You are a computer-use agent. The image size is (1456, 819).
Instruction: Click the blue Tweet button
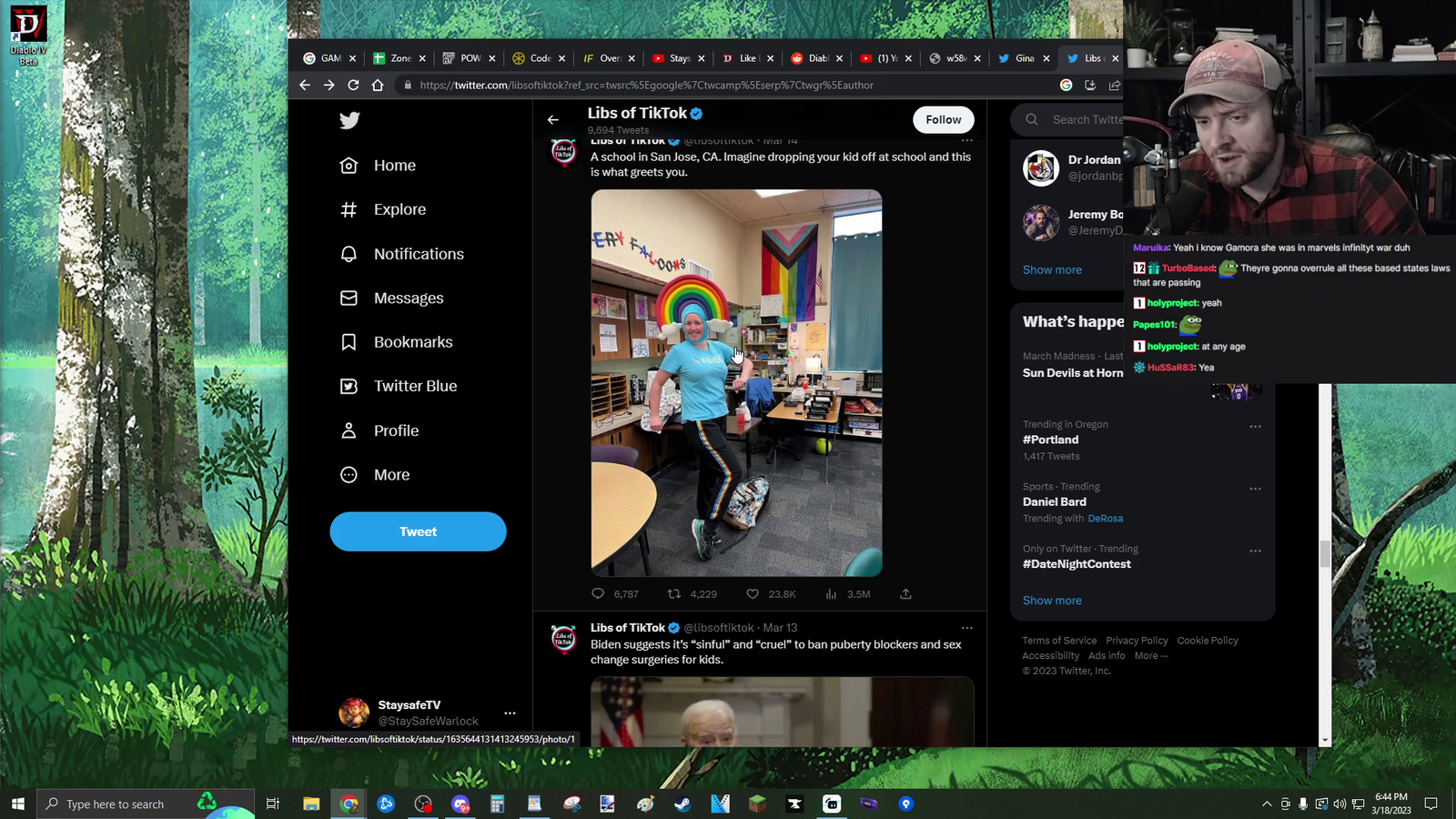click(x=418, y=531)
